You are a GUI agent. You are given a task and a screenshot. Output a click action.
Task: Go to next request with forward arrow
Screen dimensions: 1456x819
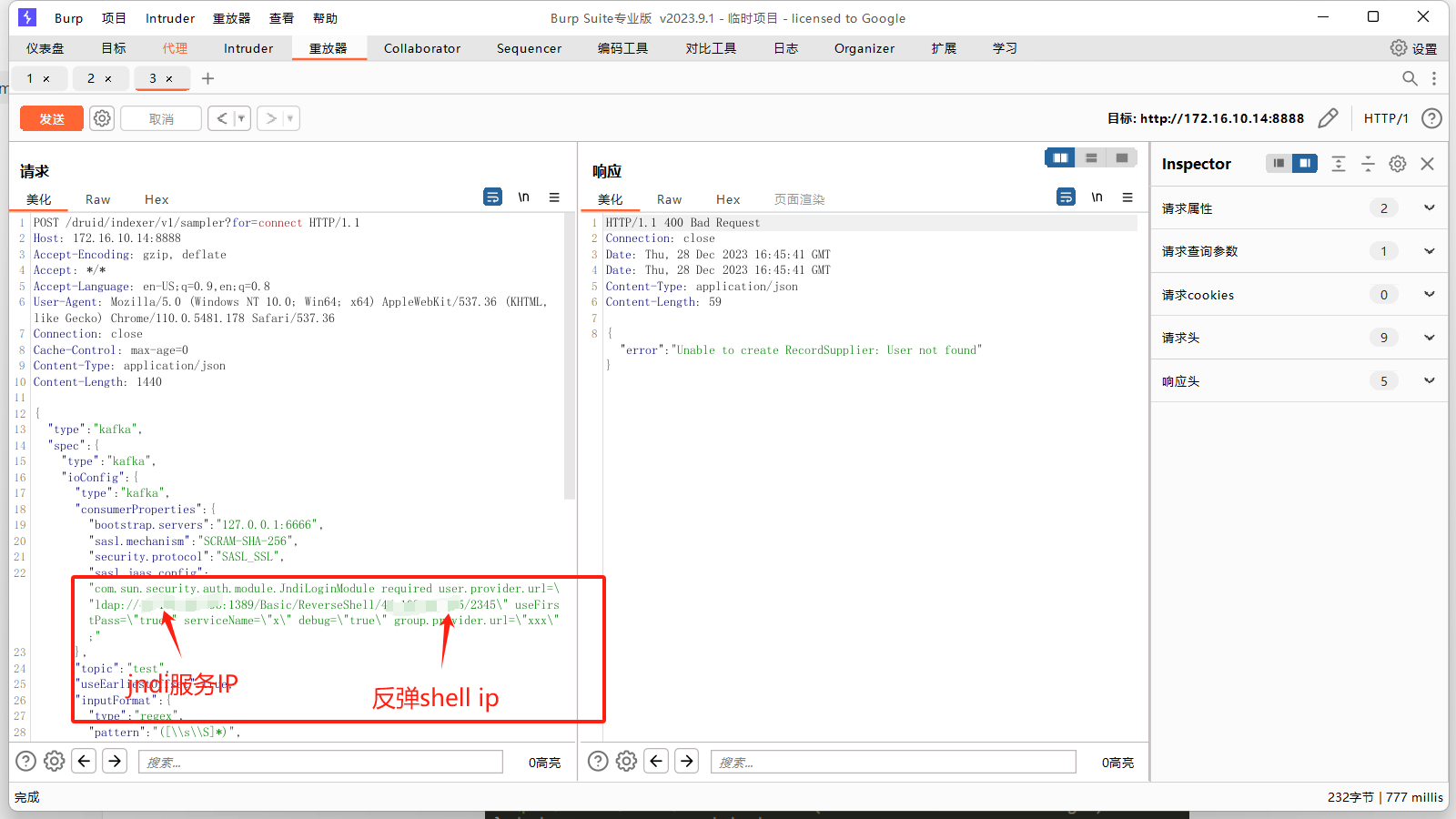[270, 118]
